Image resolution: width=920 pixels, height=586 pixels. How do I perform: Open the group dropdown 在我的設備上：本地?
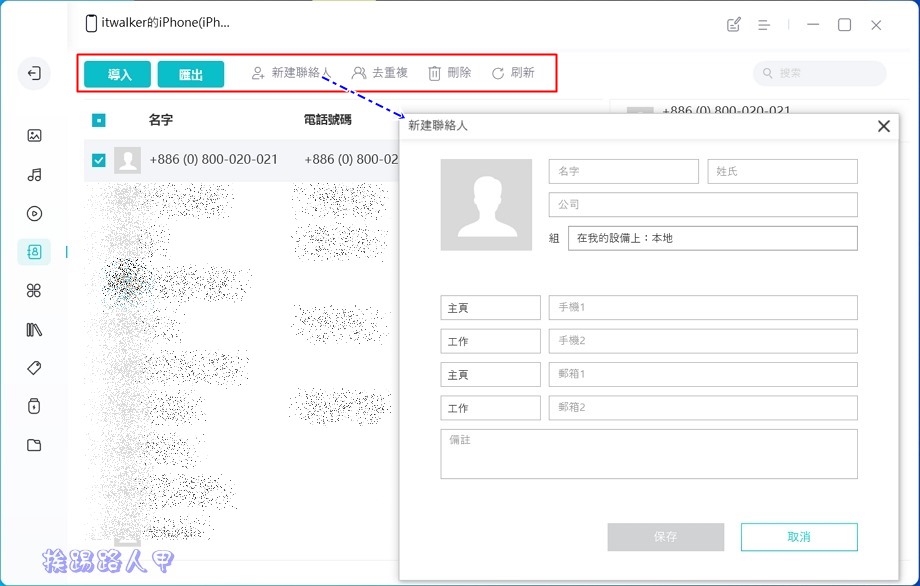pos(712,238)
